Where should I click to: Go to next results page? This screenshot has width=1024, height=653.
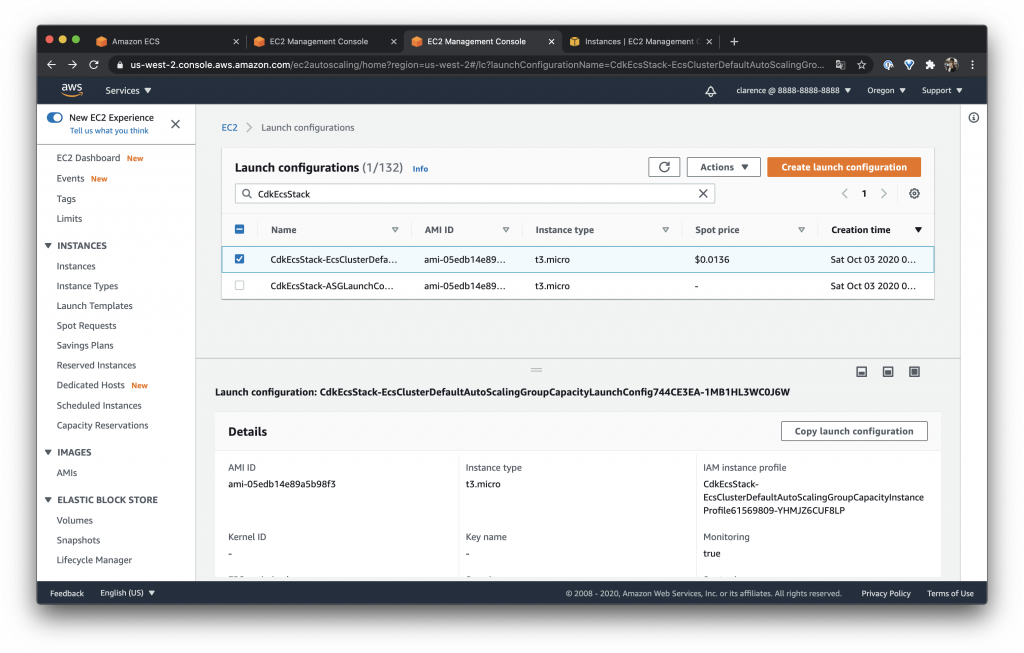[884, 193]
